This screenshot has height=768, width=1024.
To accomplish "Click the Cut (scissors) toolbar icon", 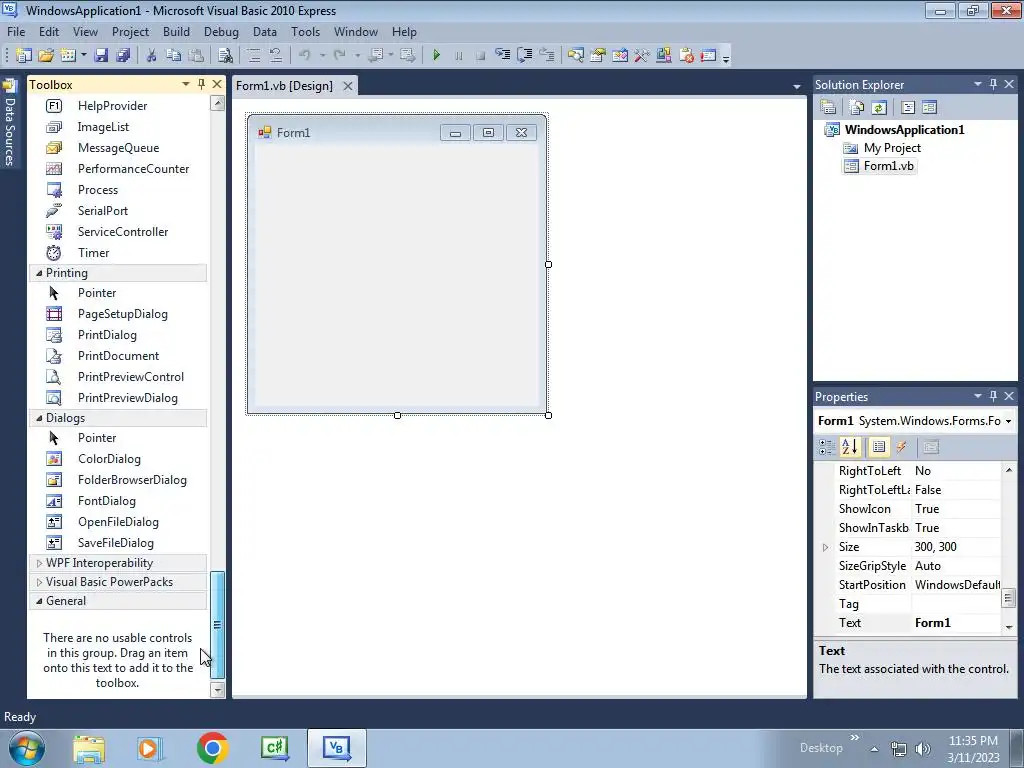I will 152,56.
